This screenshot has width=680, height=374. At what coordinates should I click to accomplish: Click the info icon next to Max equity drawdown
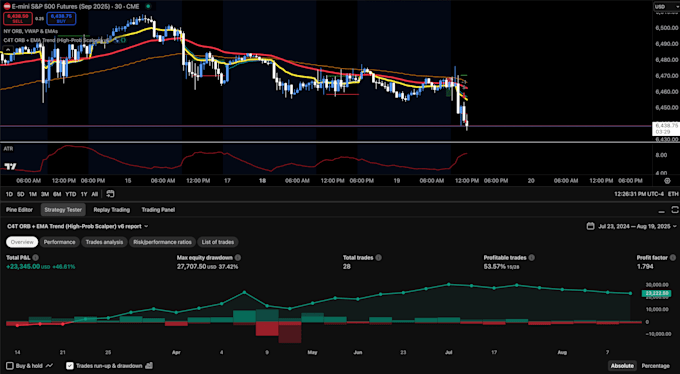tap(238, 258)
